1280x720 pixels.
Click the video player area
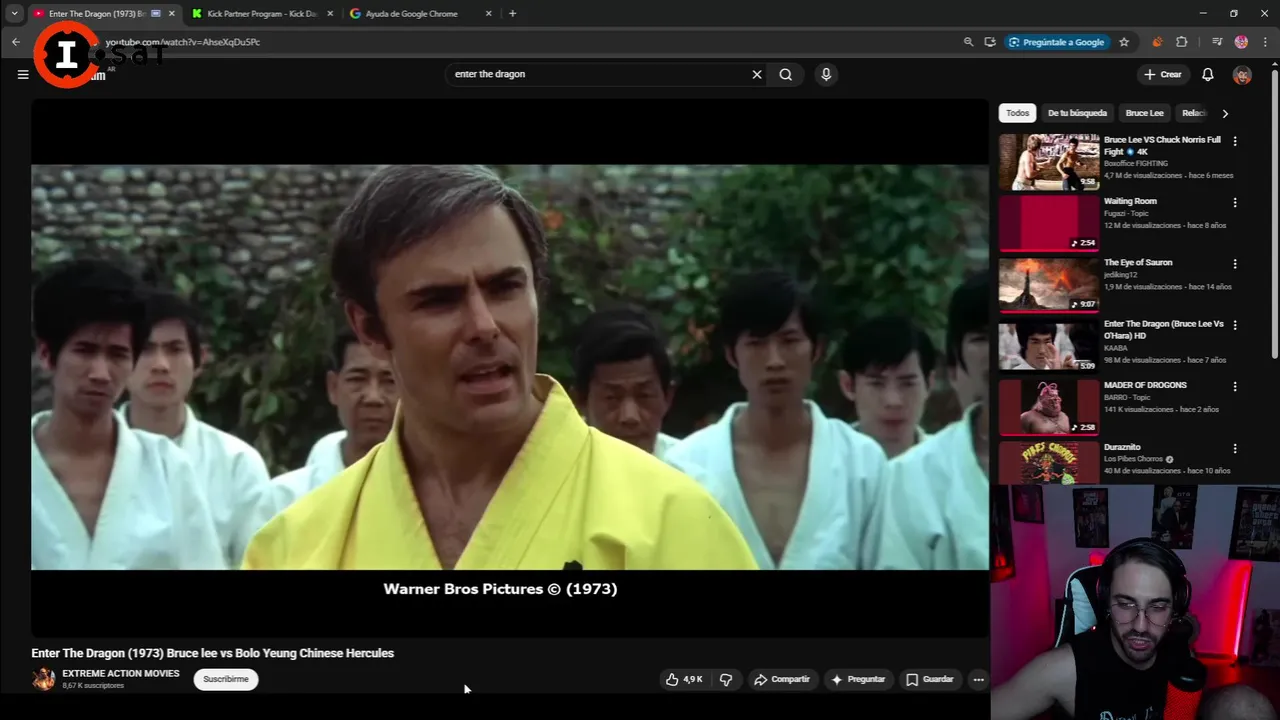(x=510, y=367)
